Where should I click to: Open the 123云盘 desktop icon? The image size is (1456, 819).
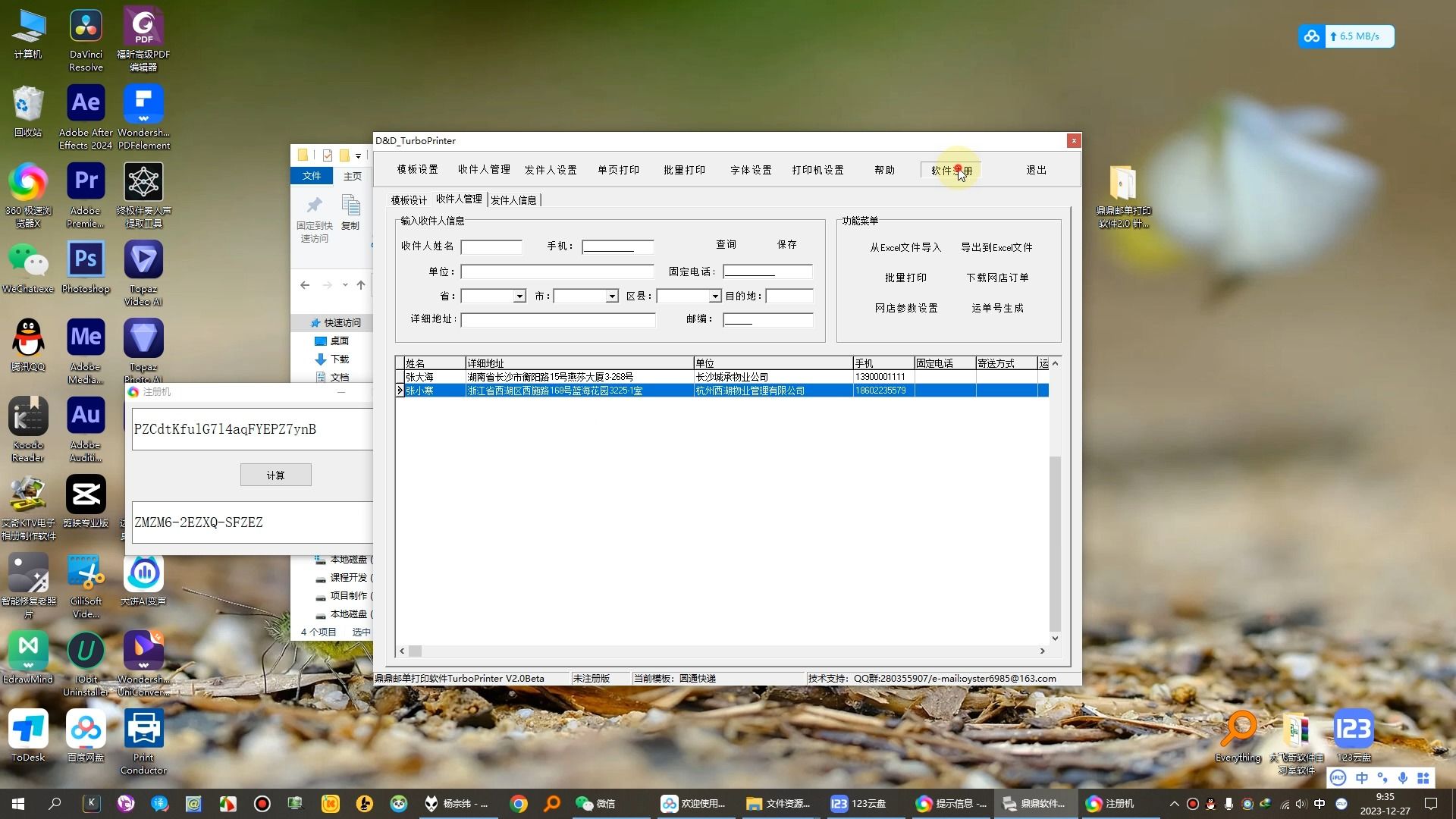point(1354,730)
